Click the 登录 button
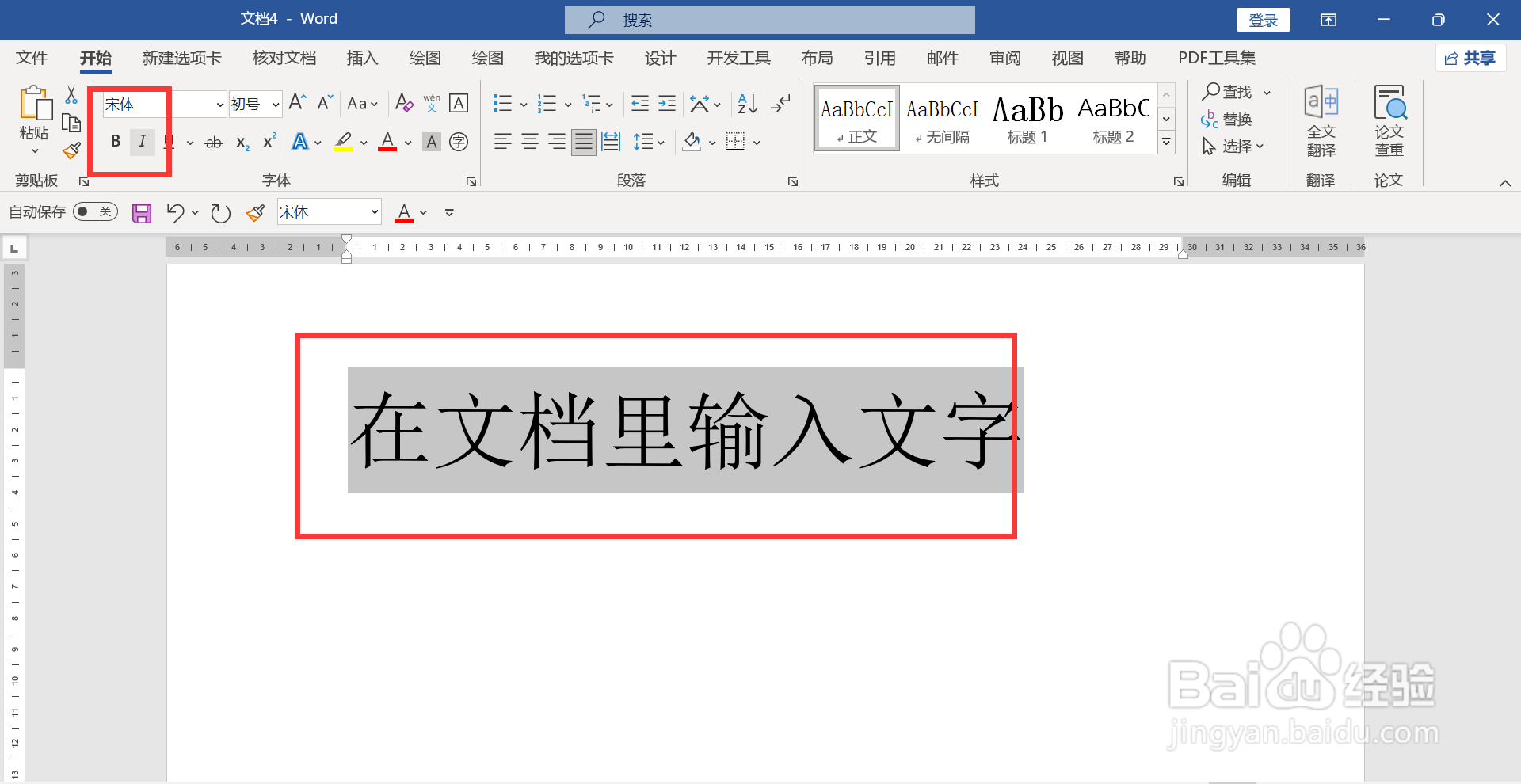This screenshot has height=784, width=1521. click(x=1263, y=19)
